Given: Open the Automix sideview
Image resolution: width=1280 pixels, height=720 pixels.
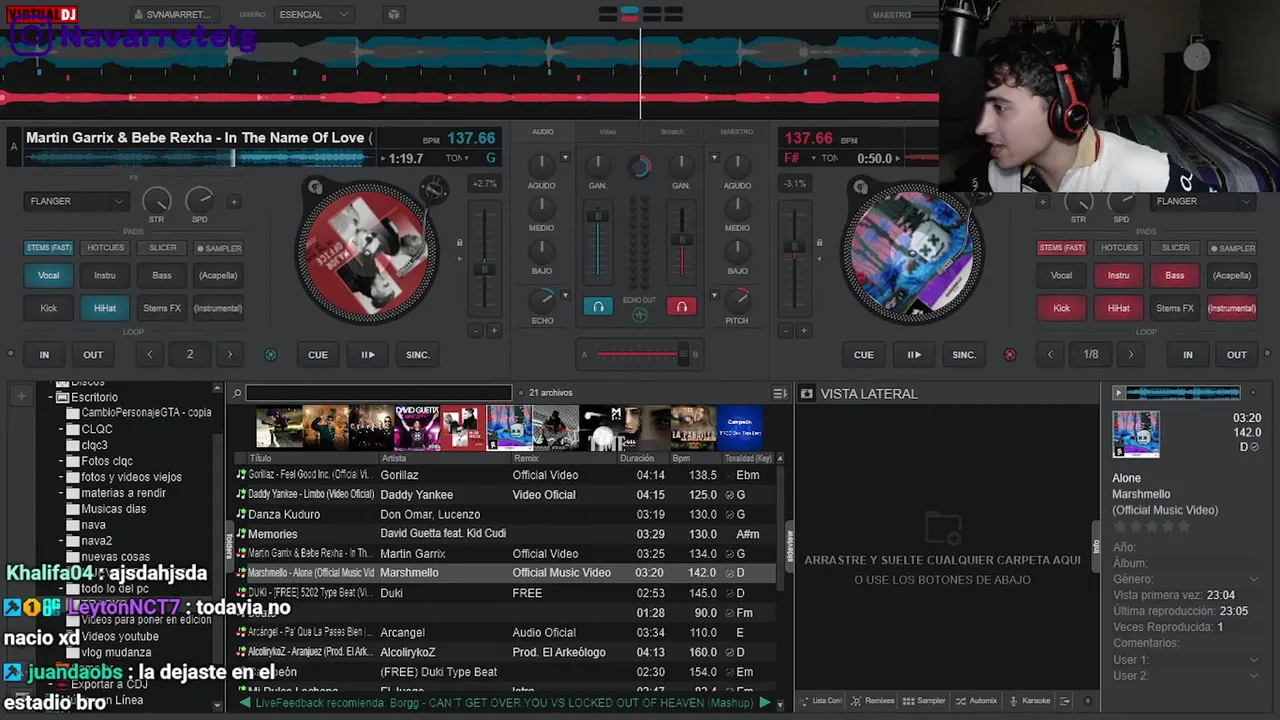Looking at the screenshot, I should click(977, 701).
